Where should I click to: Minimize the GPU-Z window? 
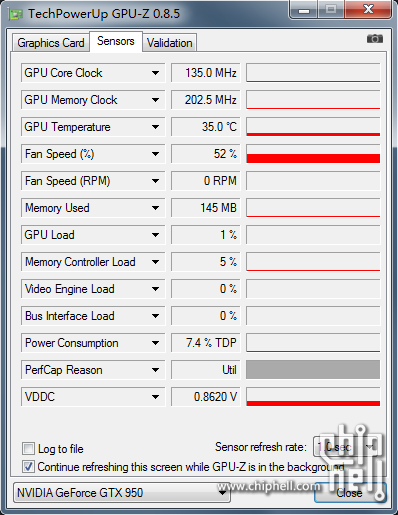tap(304, 9)
